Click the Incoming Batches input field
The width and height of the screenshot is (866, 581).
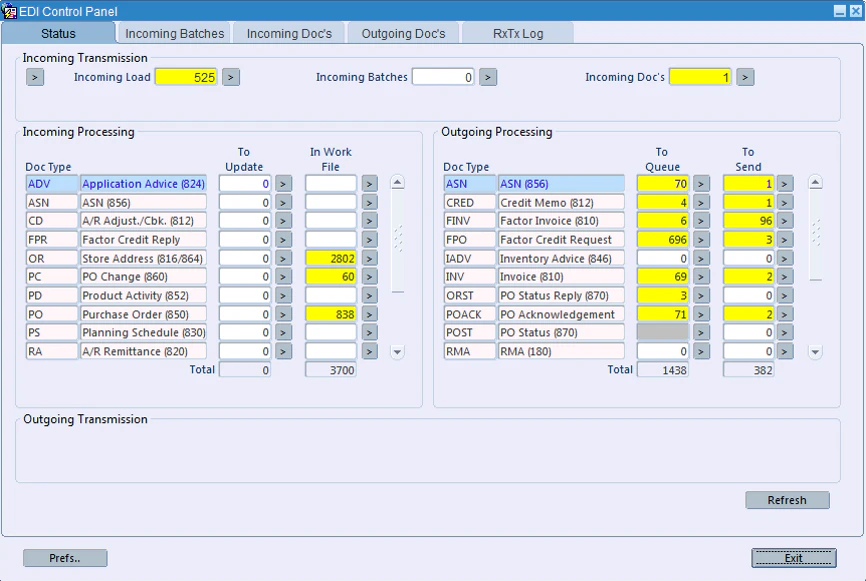coord(442,76)
